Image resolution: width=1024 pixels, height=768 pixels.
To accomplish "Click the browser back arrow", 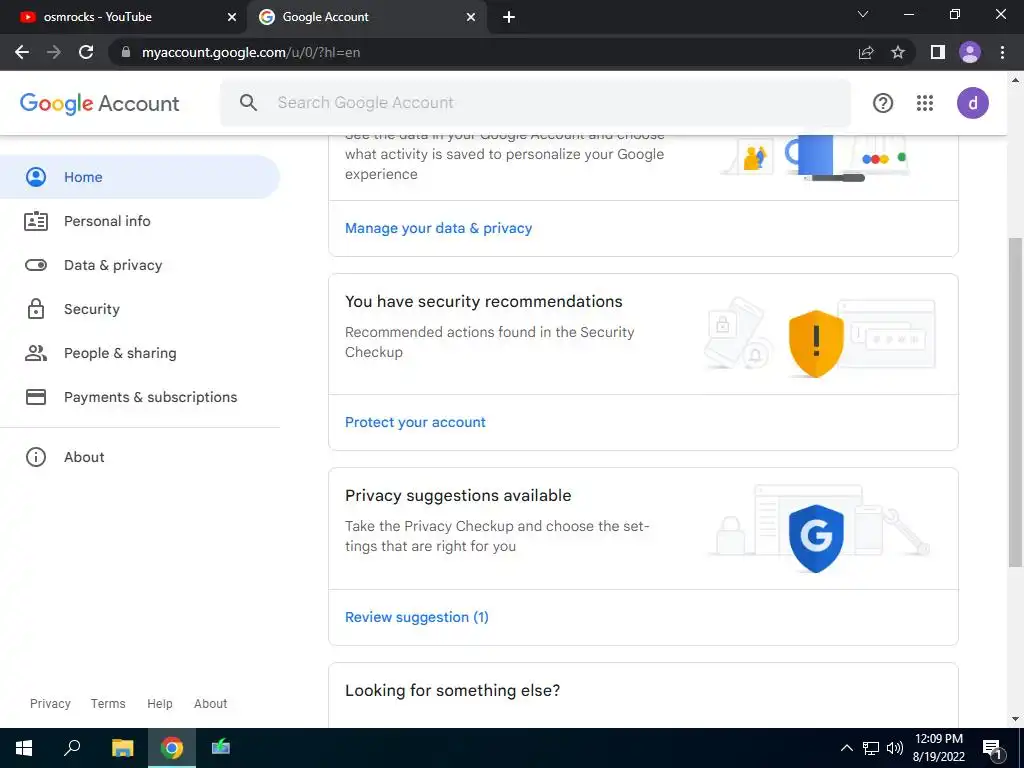I will coord(22,52).
